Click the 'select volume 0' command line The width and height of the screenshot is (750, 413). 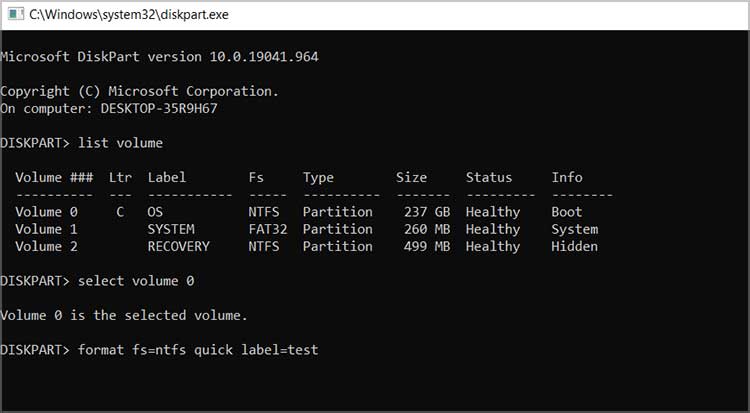tap(136, 280)
